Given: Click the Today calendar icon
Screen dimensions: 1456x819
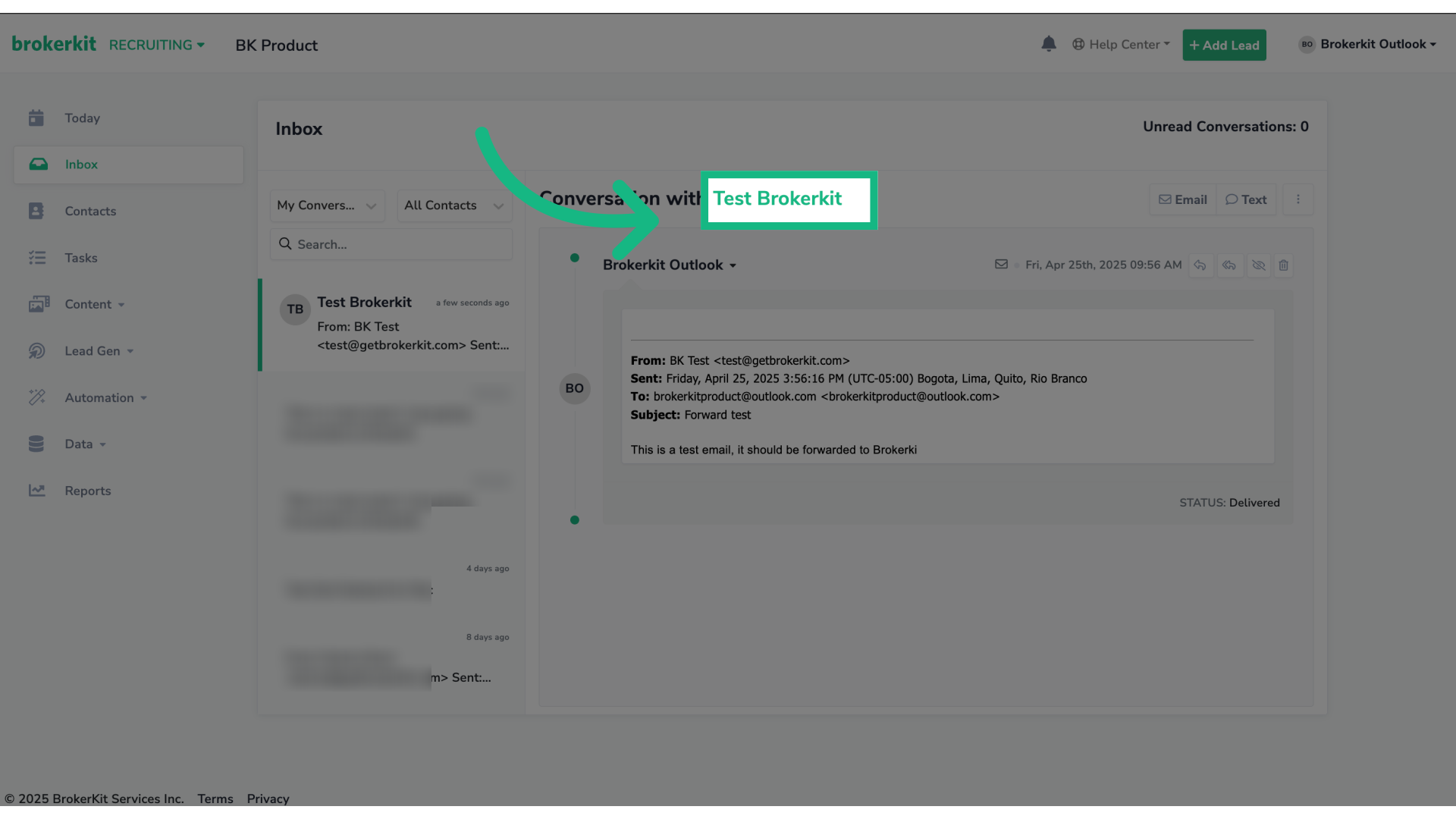Looking at the screenshot, I should pos(36,118).
